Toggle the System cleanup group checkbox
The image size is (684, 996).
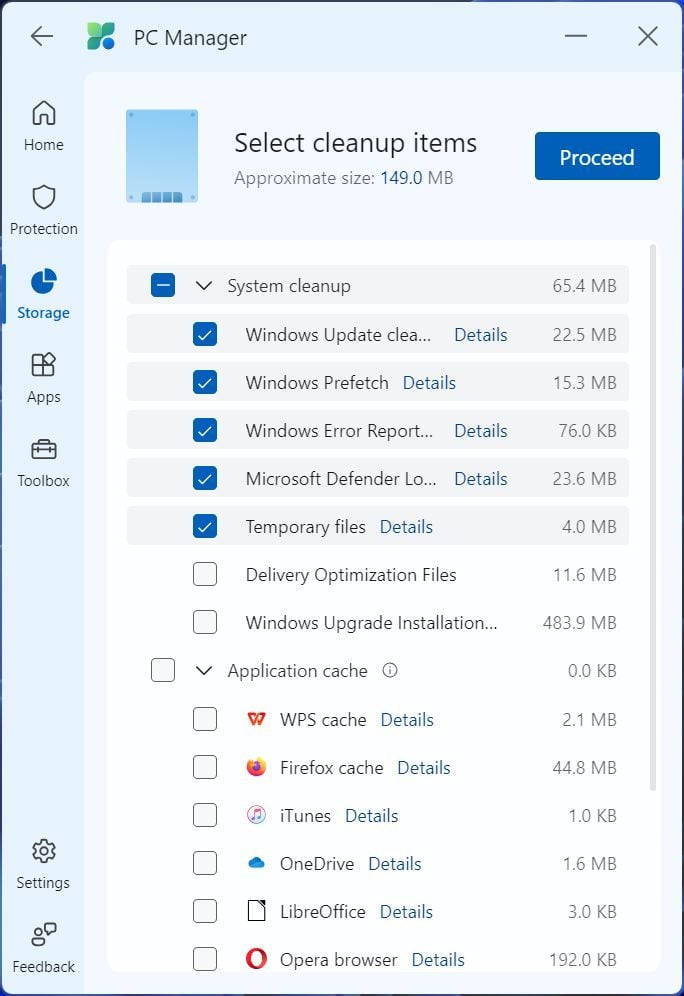point(163,286)
